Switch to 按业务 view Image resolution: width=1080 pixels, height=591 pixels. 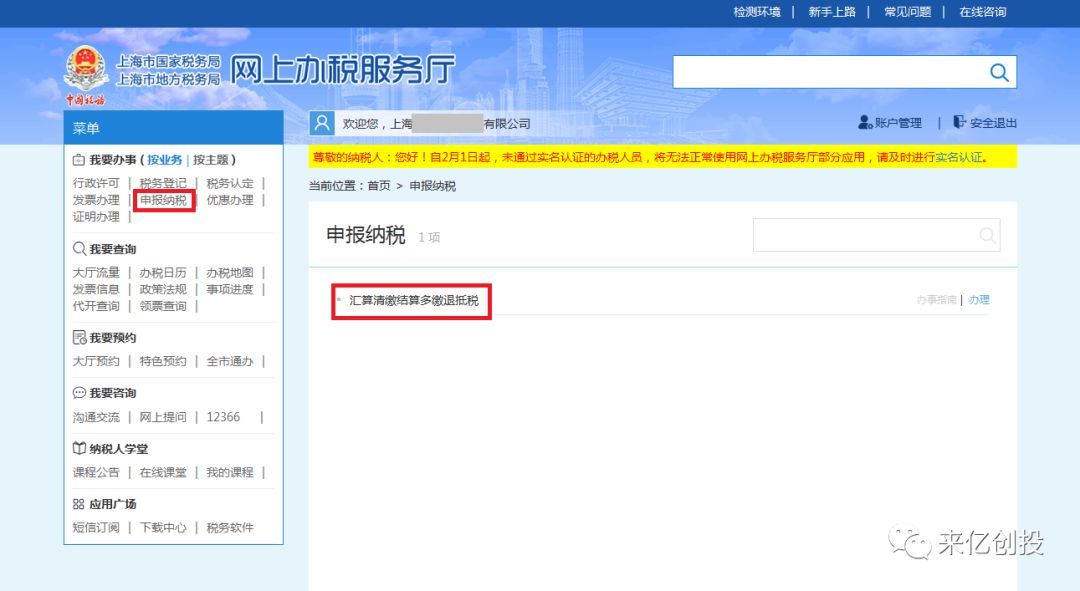point(165,160)
